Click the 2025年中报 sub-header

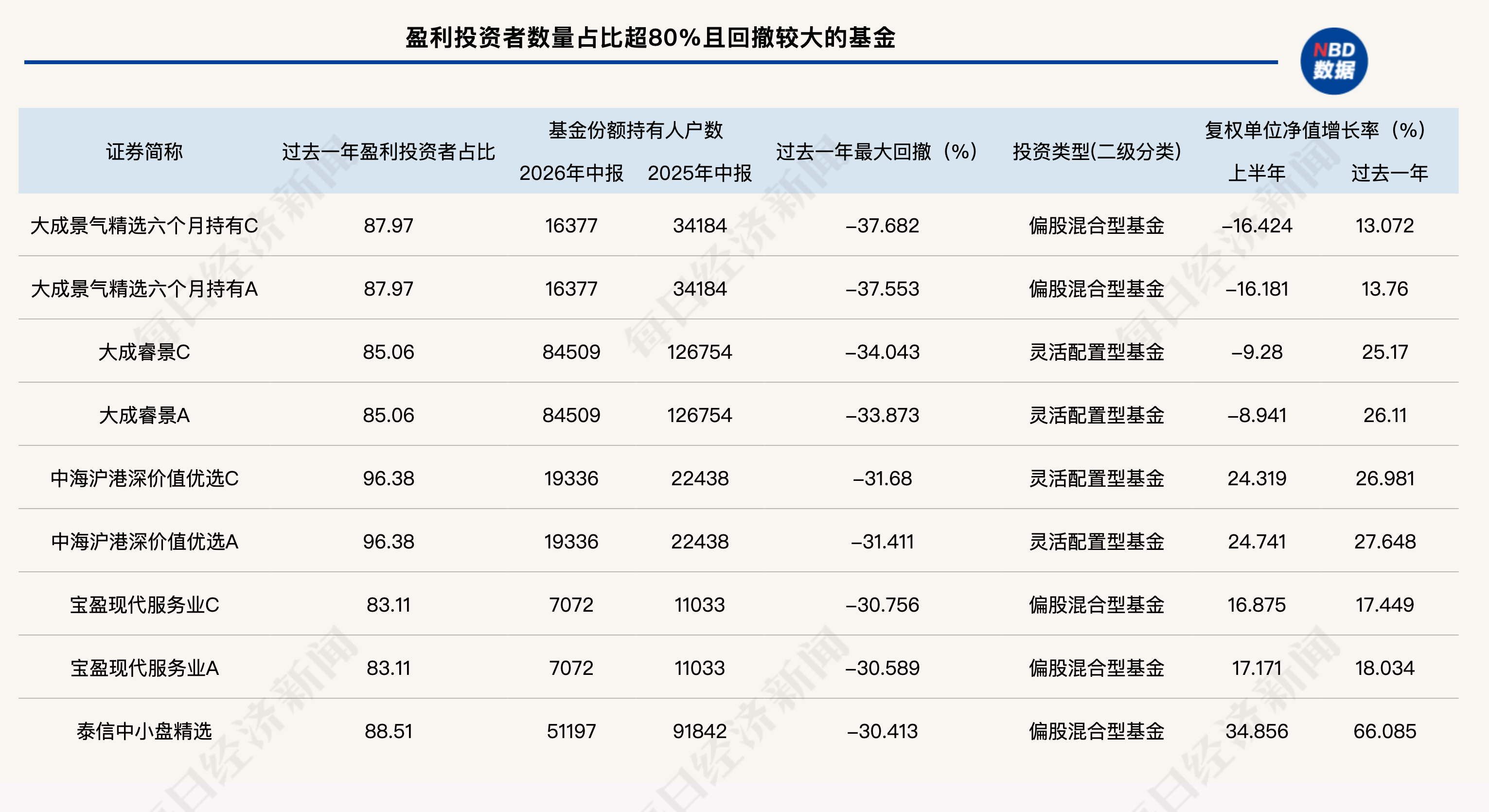[x=699, y=173]
